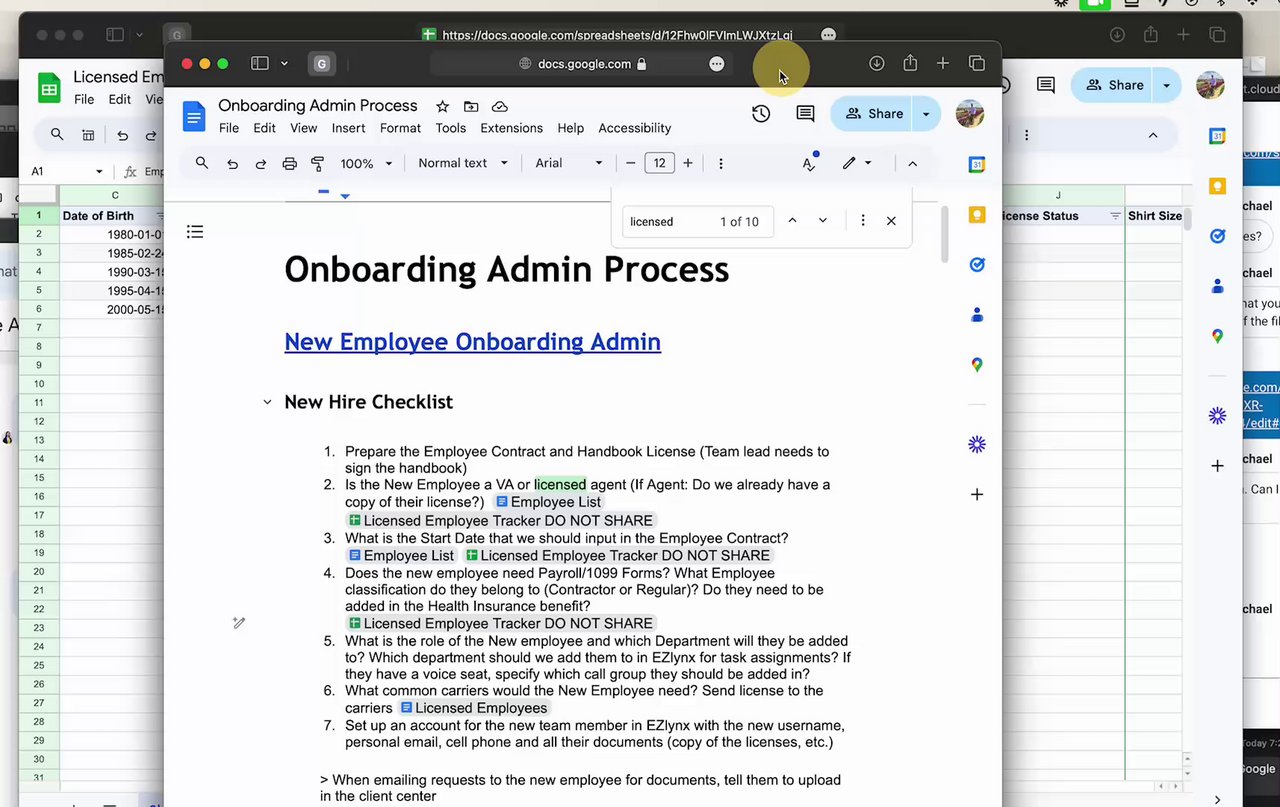Open the 100% zoom dropdown
1280x807 pixels.
point(366,163)
